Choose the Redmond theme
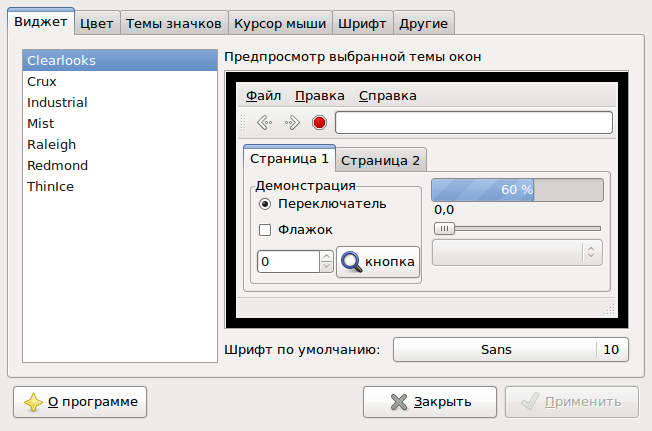This screenshot has height=431, width=652. point(58,165)
